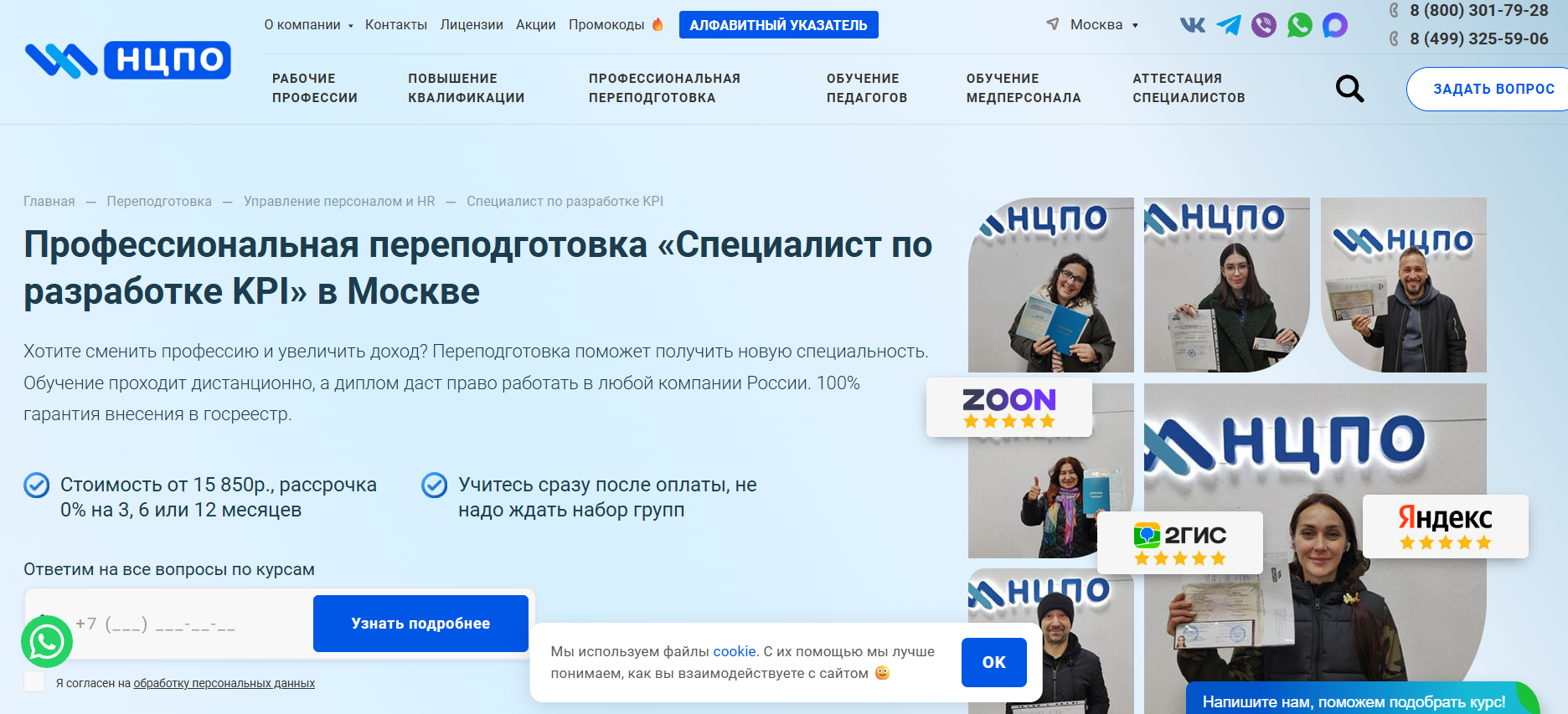The width and height of the screenshot is (1568, 714).
Task: Select Обучение медперсонала menu item
Action: (1023, 88)
